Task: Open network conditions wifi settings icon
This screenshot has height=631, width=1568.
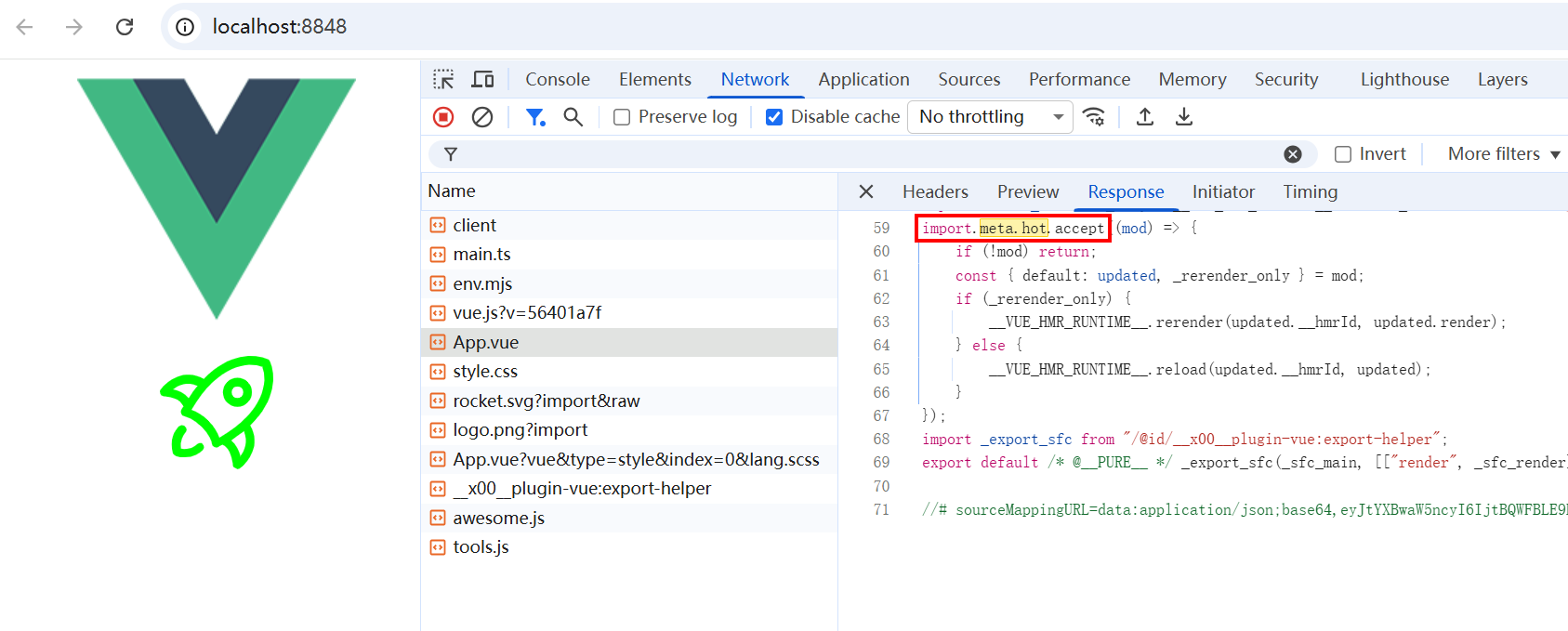Action: tap(1094, 117)
